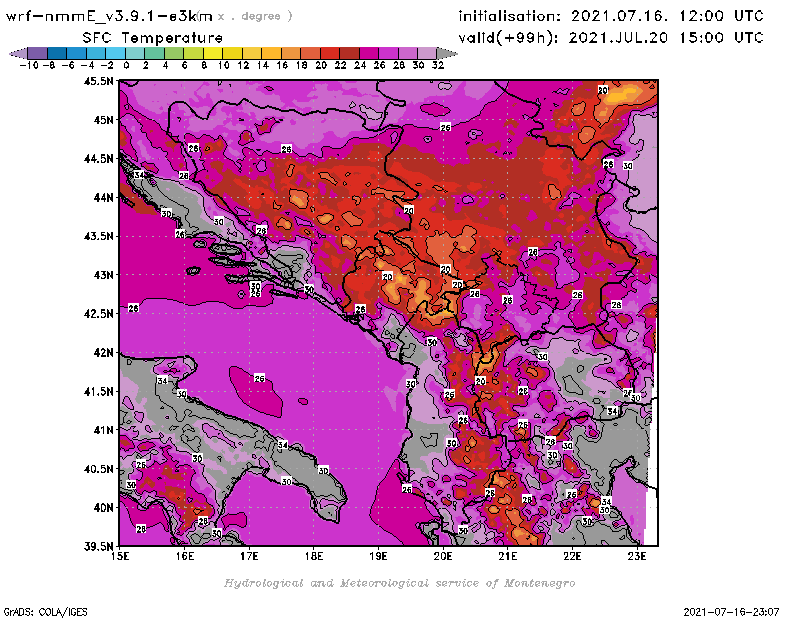This screenshot has height=618, width=800.
Task: Click the red legend swatch between 20 and 22
Action: click(330, 54)
